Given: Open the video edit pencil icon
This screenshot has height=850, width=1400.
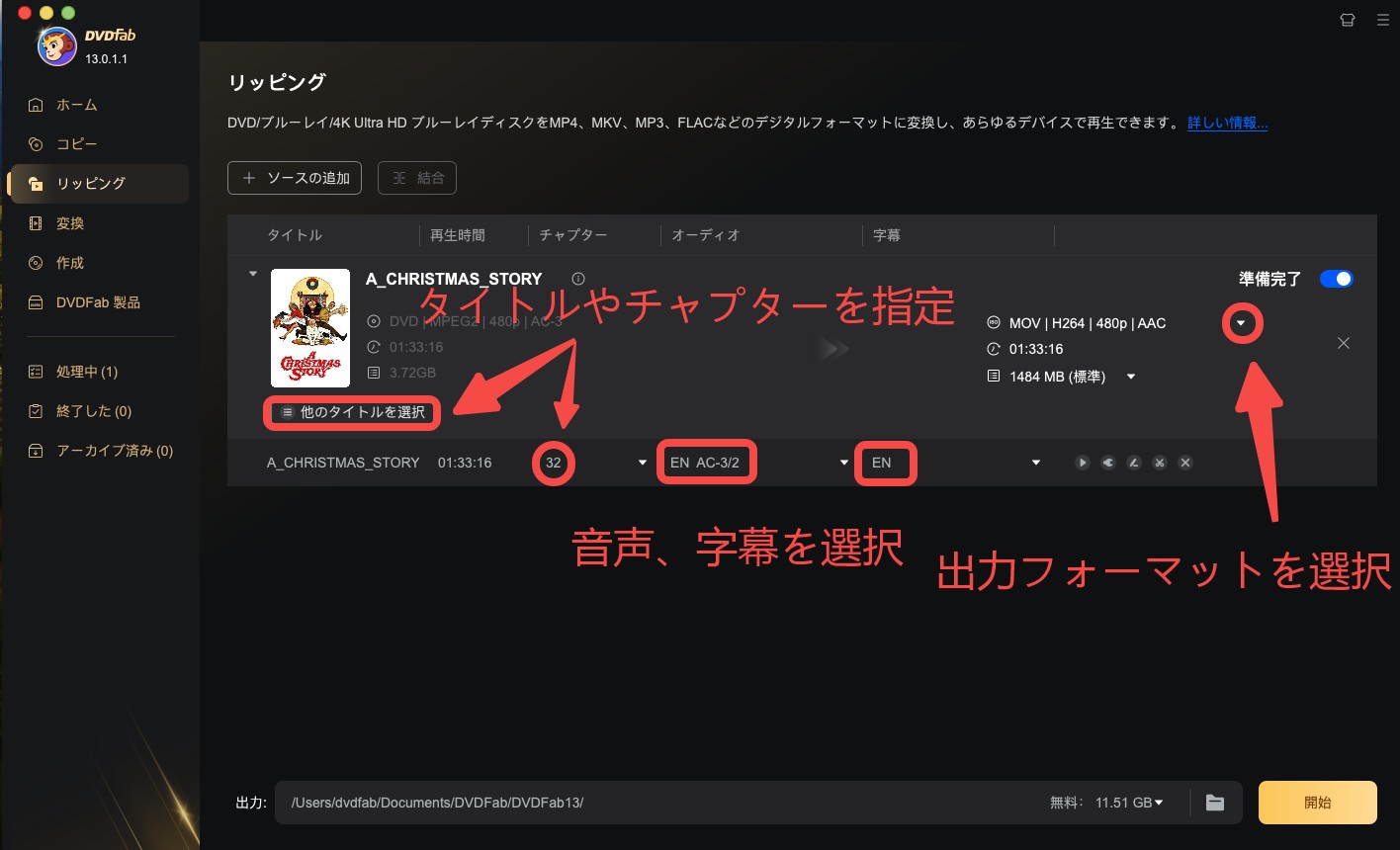Looking at the screenshot, I should pos(1134,463).
